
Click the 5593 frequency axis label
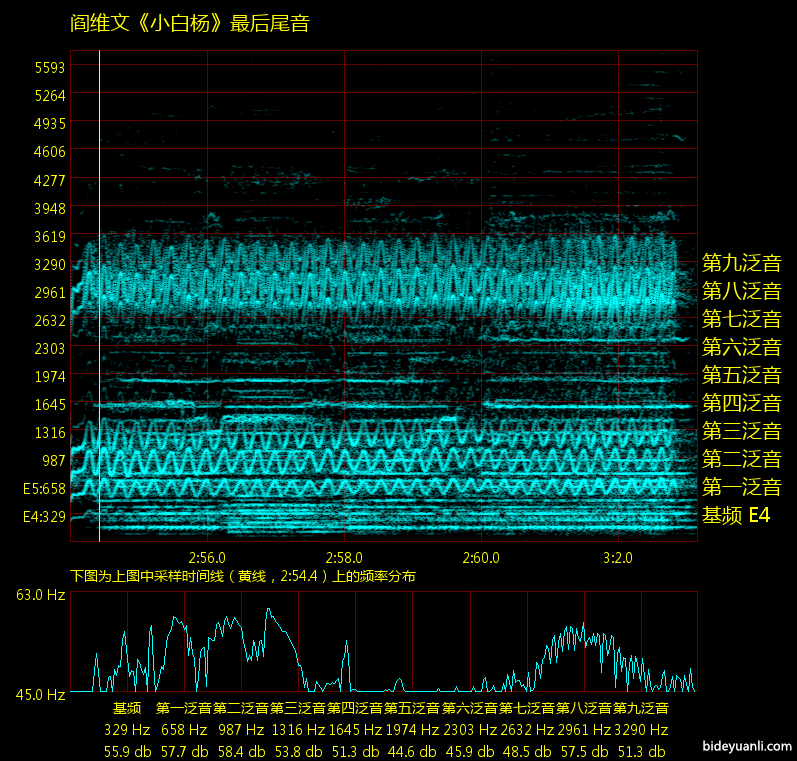coord(49,68)
